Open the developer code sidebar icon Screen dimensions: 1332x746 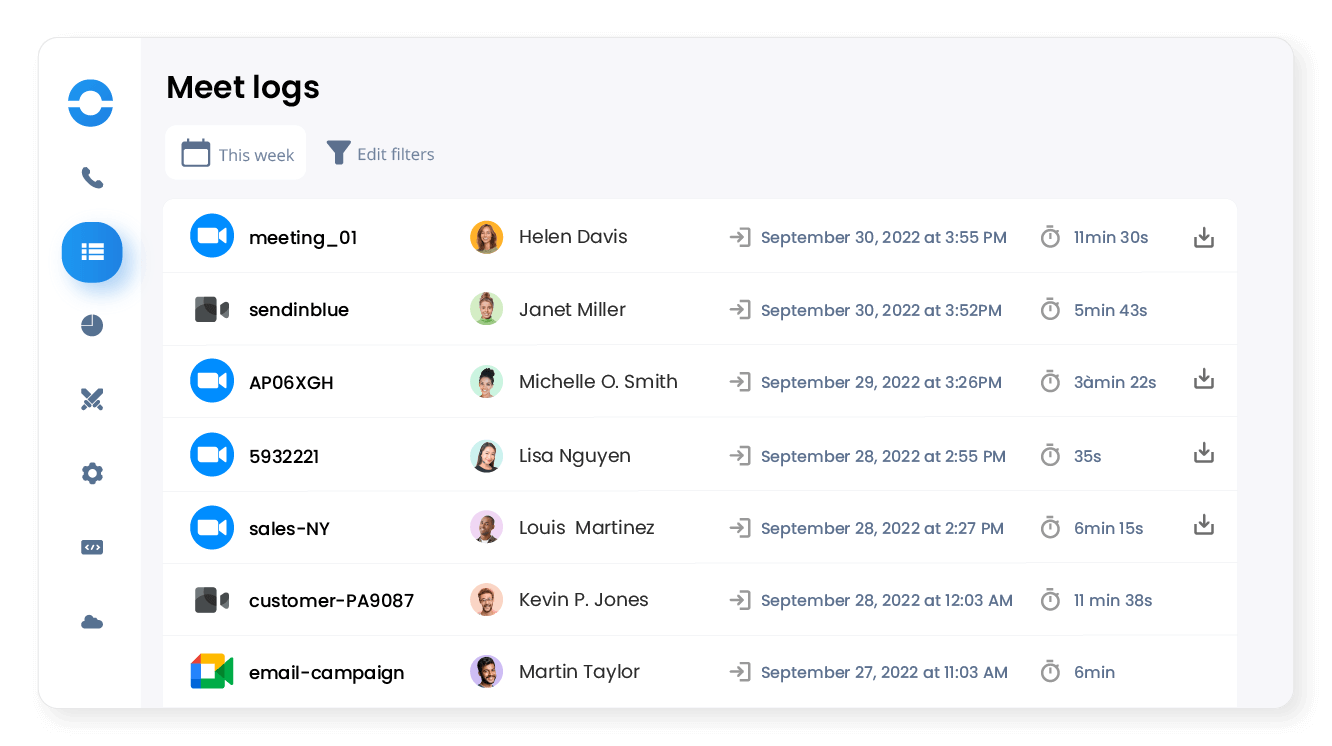92,547
